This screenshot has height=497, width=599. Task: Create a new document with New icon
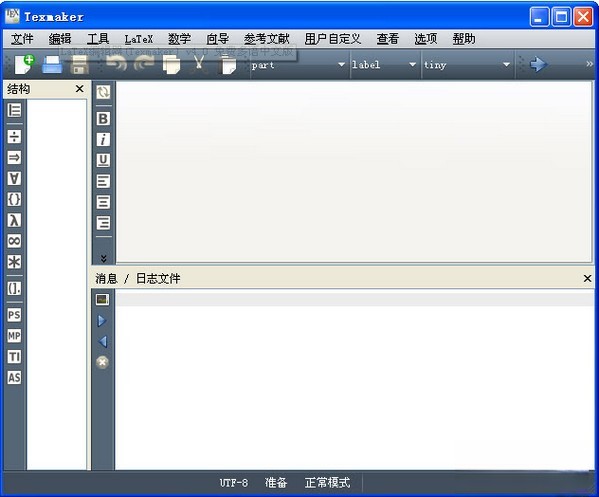(x=24, y=64)
